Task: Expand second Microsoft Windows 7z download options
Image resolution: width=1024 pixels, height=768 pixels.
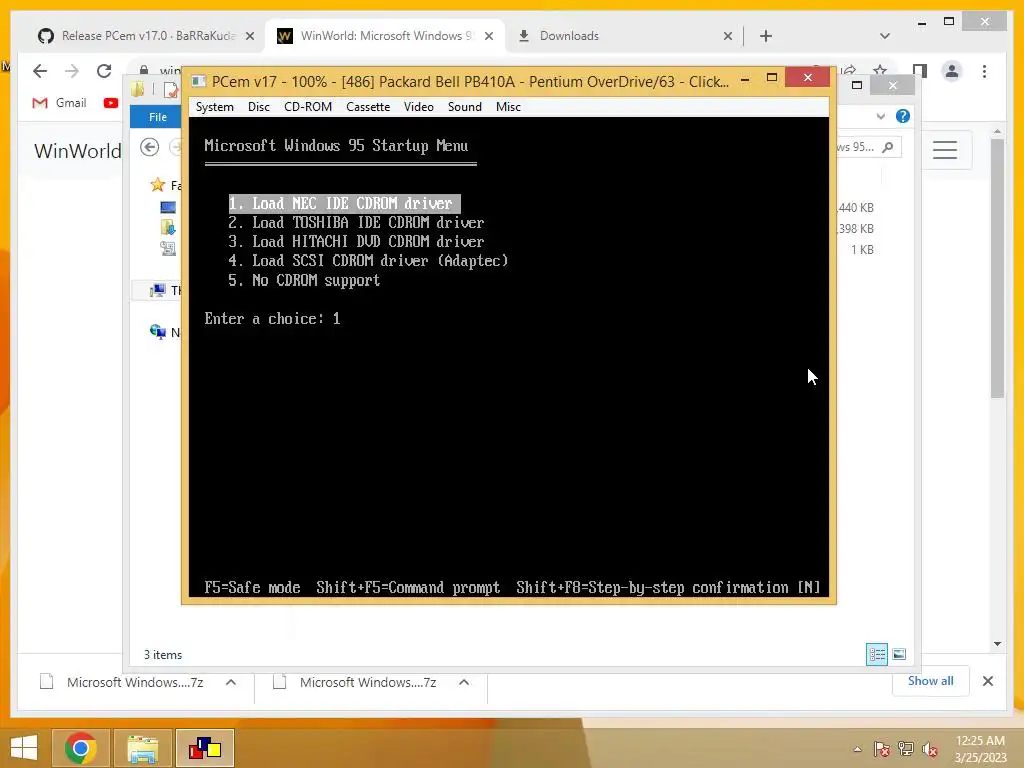Action: pyautogui.click(x=464, y=682)
